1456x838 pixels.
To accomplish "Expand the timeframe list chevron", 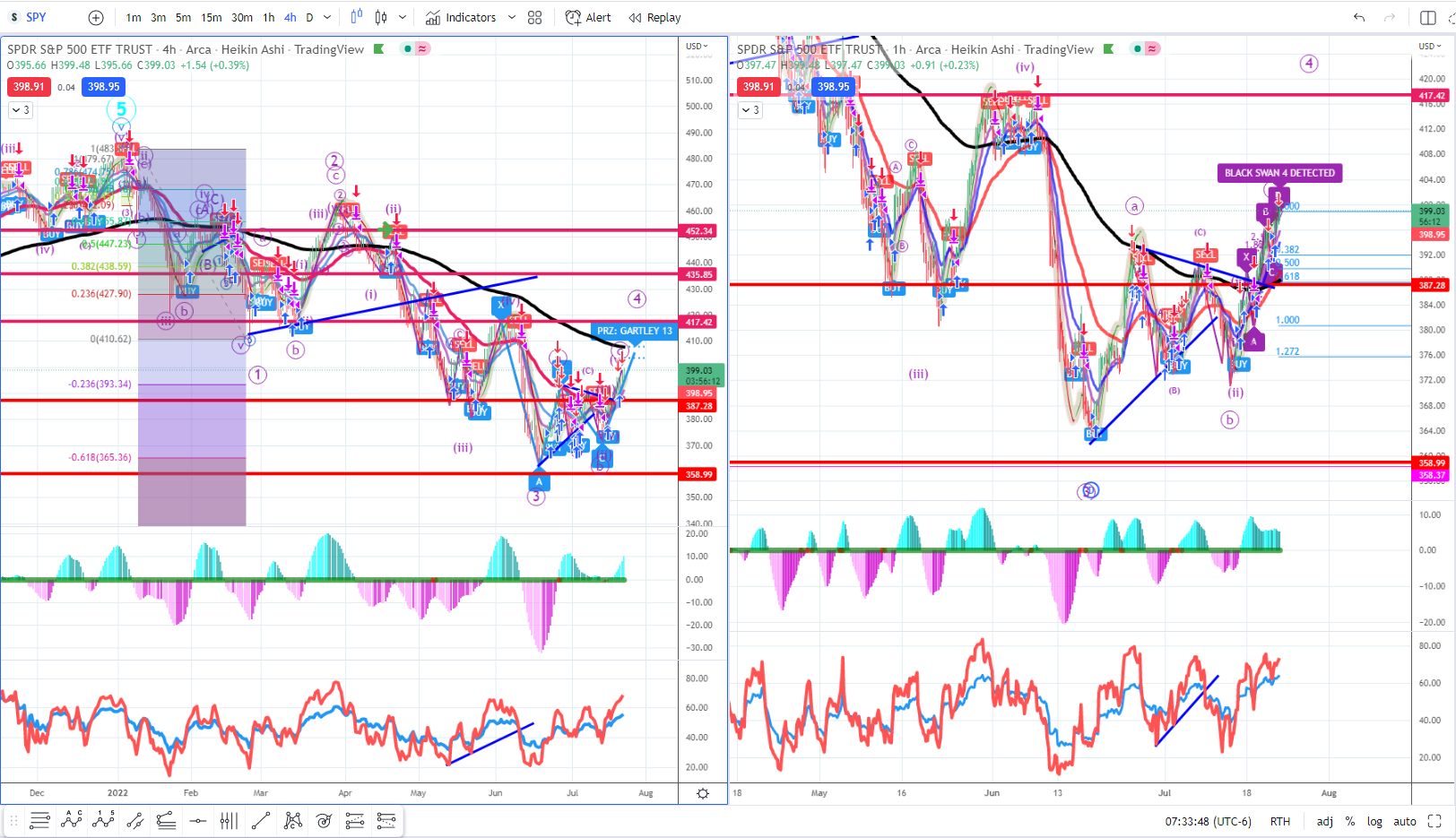I will (x=327, y=18).
